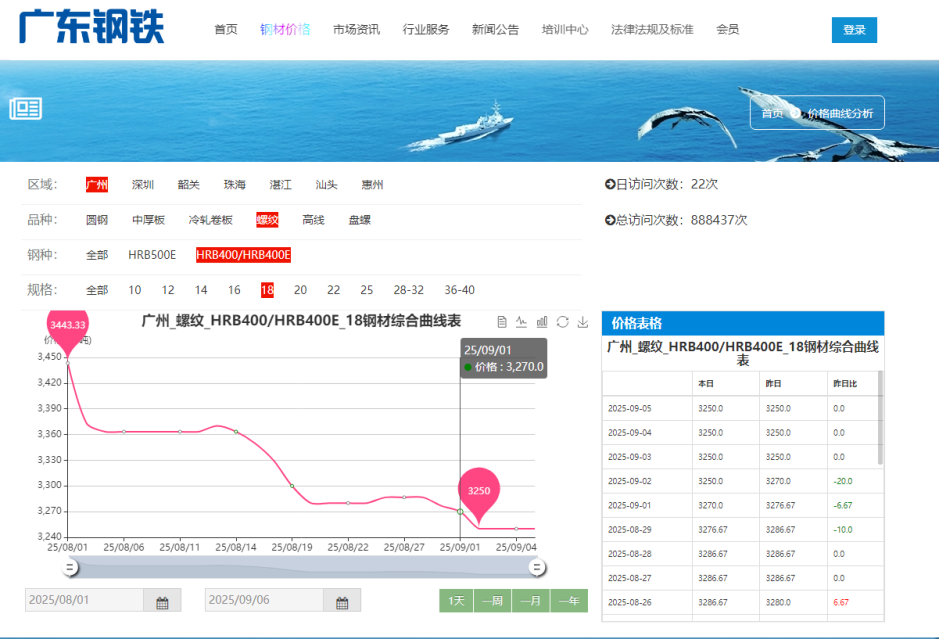Show one-week range with 一周 button
Viewport: 939px width, 639px height.
click(492, 601)
